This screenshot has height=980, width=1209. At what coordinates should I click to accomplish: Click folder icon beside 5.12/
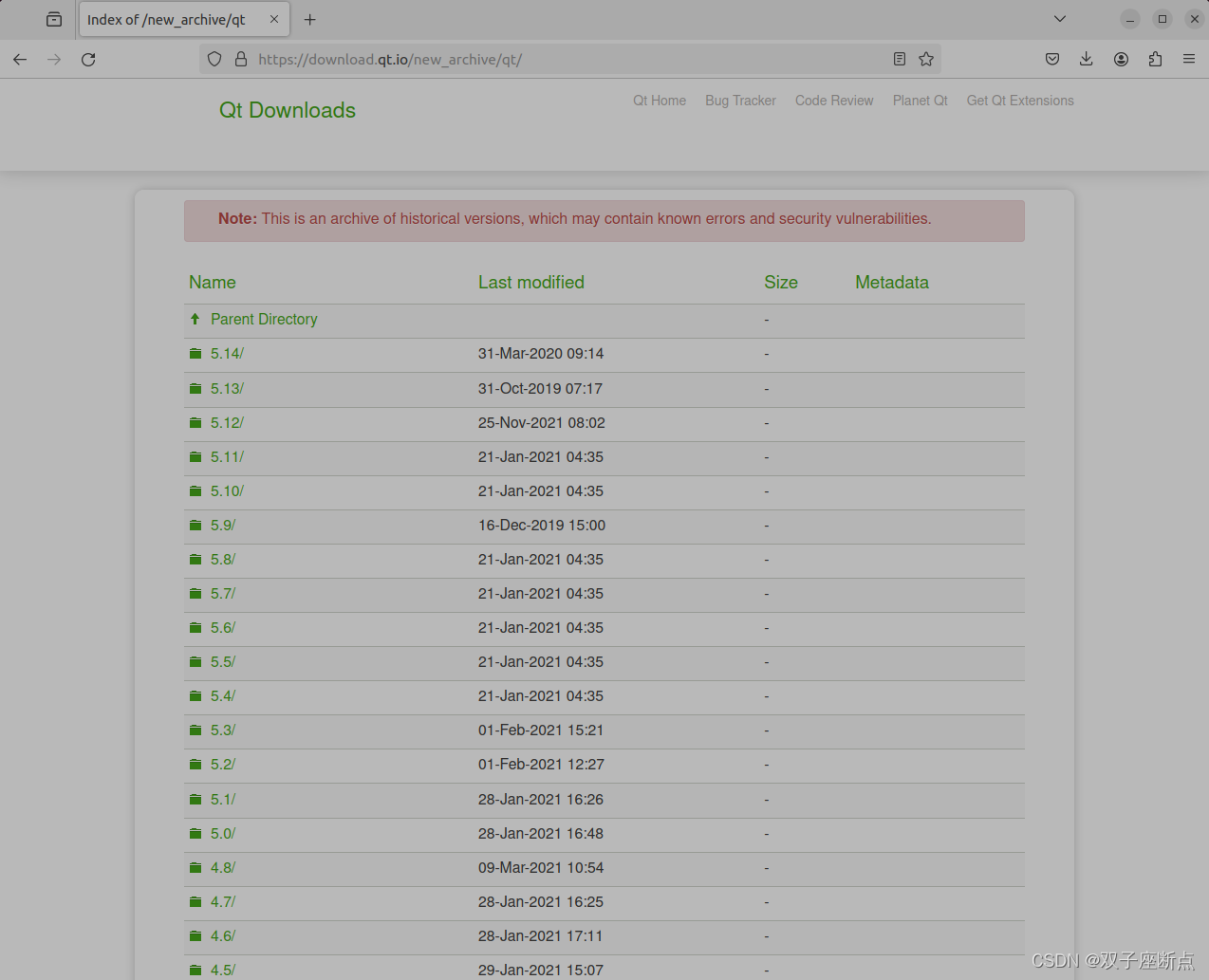pyautogui.click(x=195, y=422)
